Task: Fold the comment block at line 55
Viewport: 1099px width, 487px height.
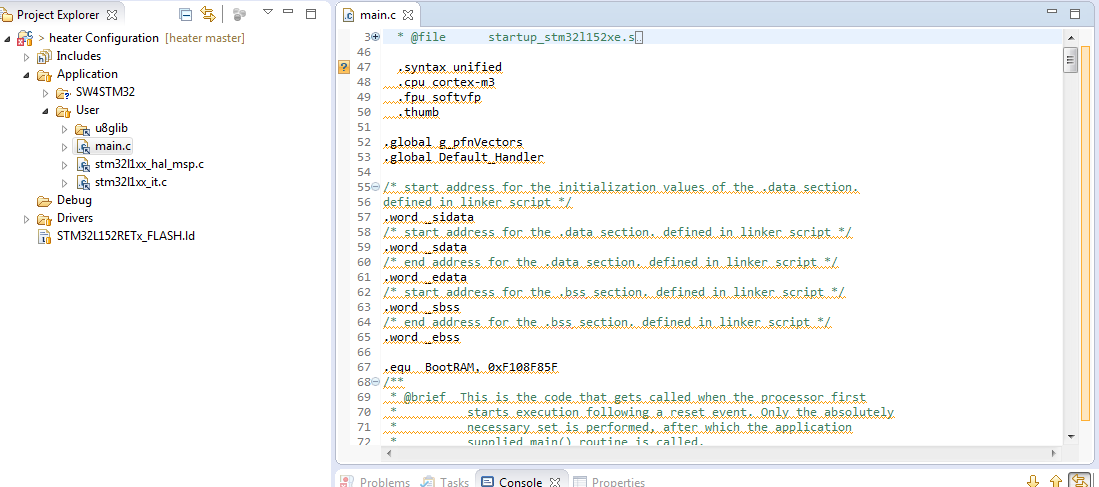Action: click(375, 187)
